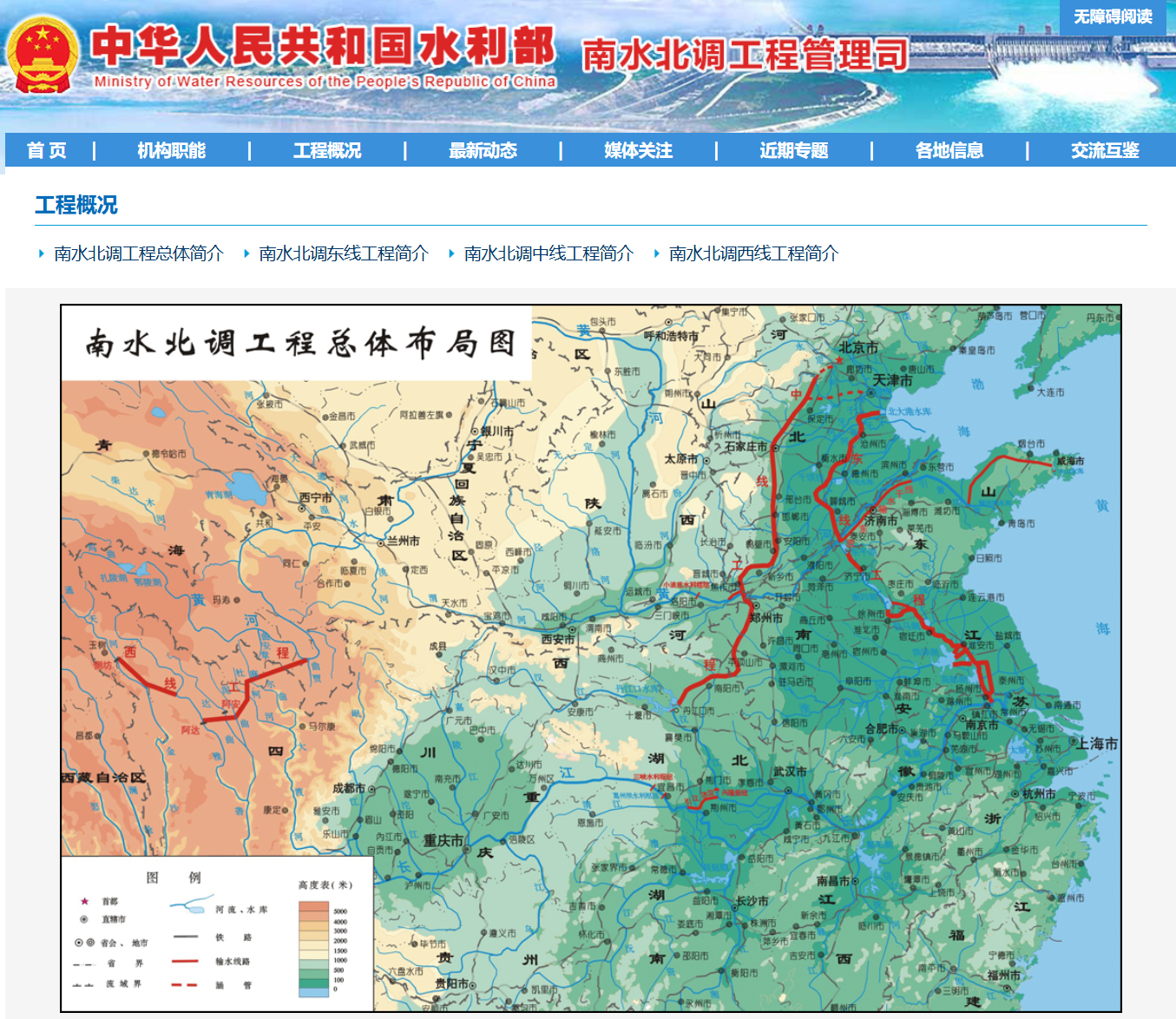The height and width of the screenshot is (1019, 1176).
Task: Click the 兰州市 label on the map
Action: pyautogui.click(x=404, y=541)
